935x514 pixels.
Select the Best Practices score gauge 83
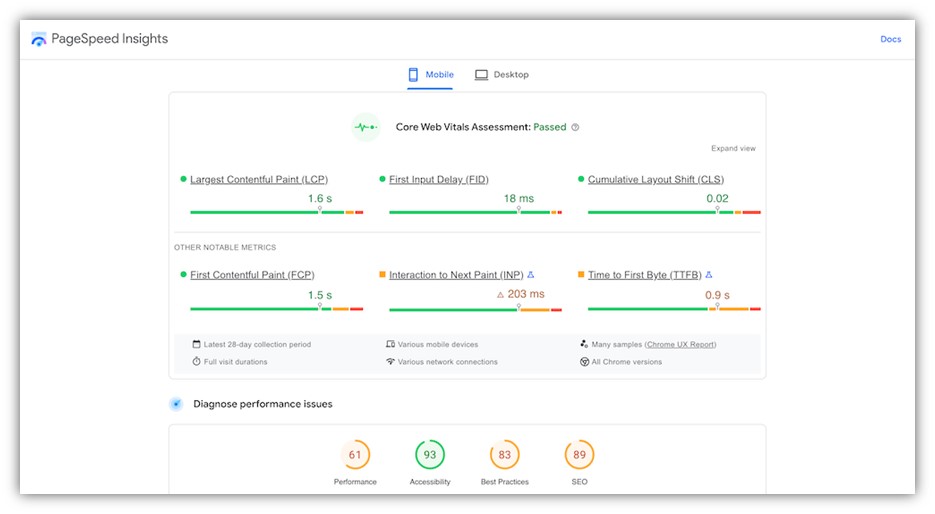tap(504, 455)
